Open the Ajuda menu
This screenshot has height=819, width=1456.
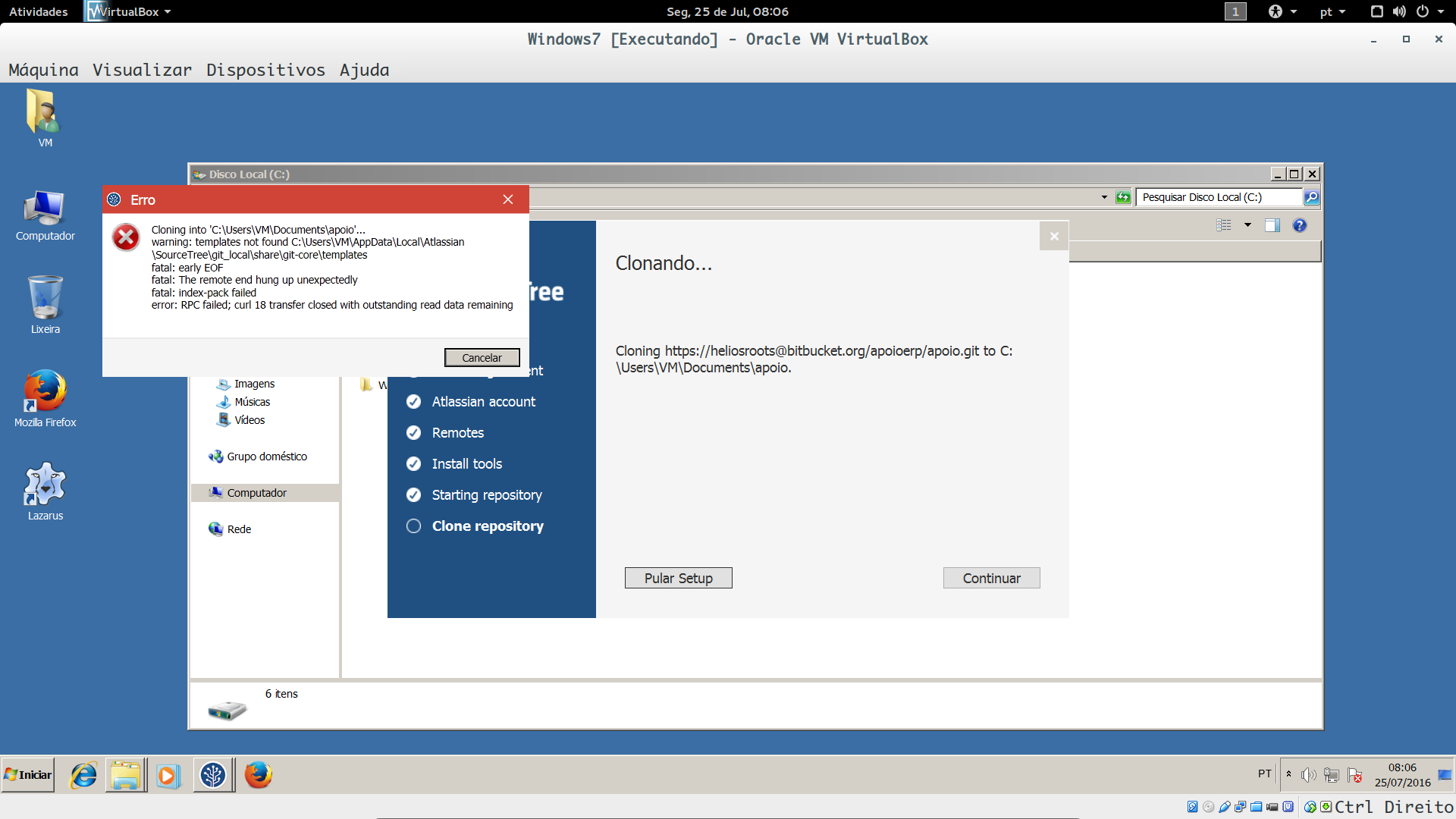364,70
